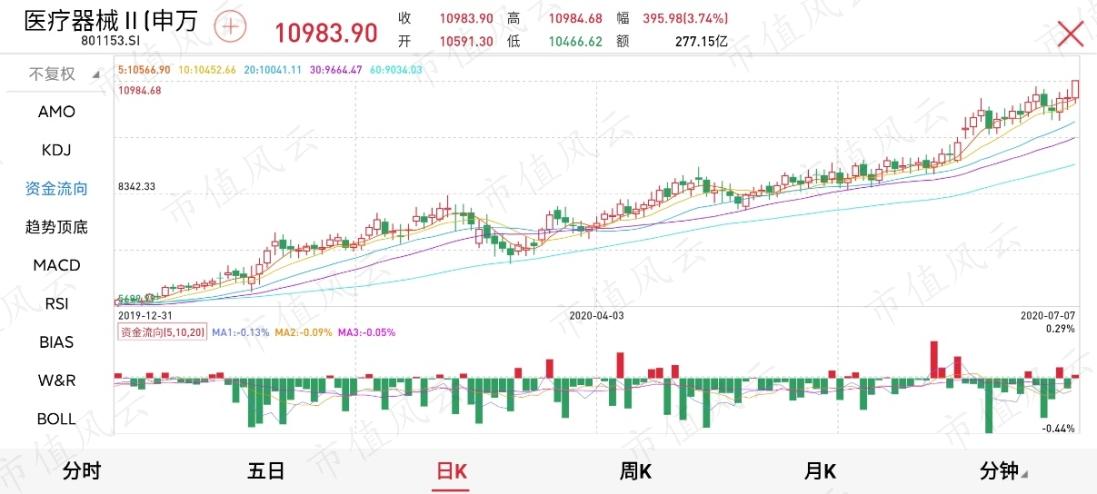The image size is (1097, 494).
Task: Click the turnover value 277.15亿
Action: (x=701, y=41)
